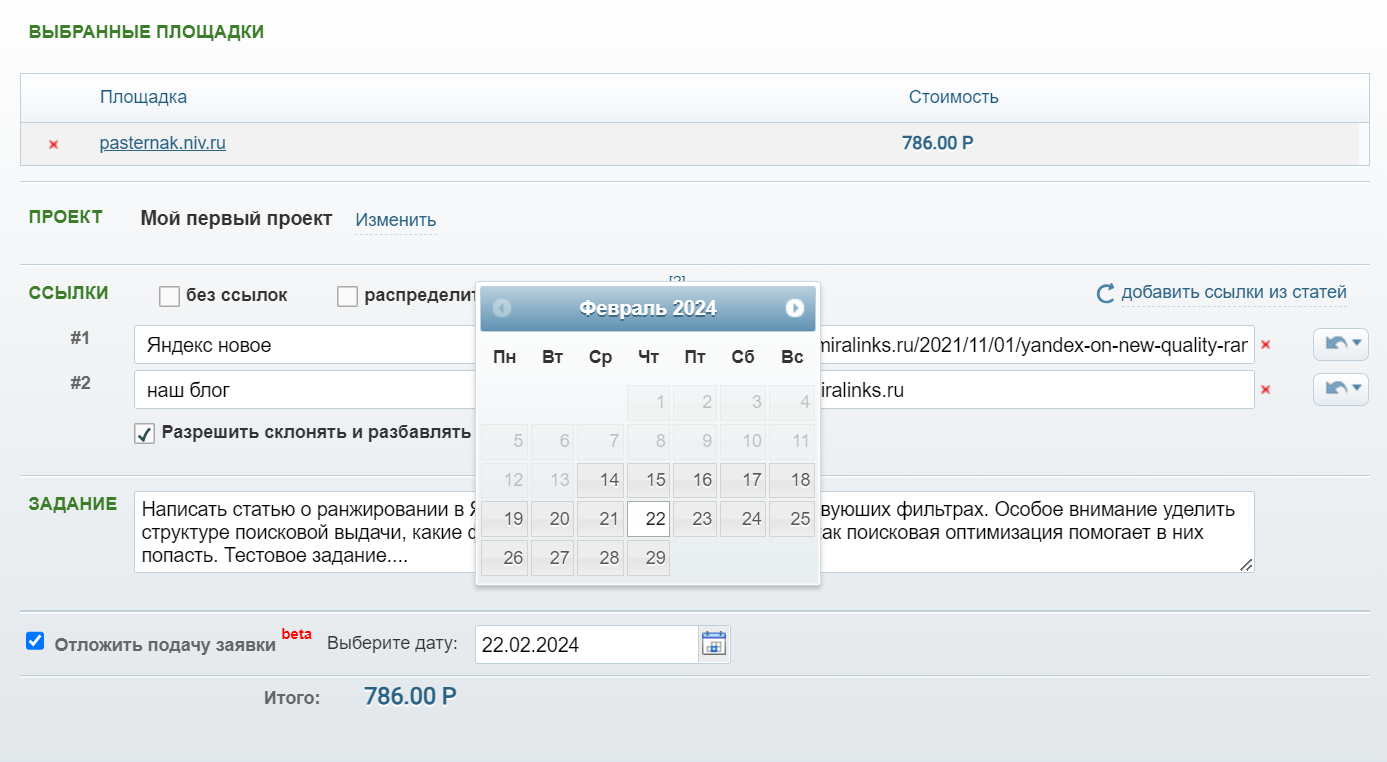Select February 18 in calendar
Viewport: 1387px width, 762px height.
[x=791, y=480]
